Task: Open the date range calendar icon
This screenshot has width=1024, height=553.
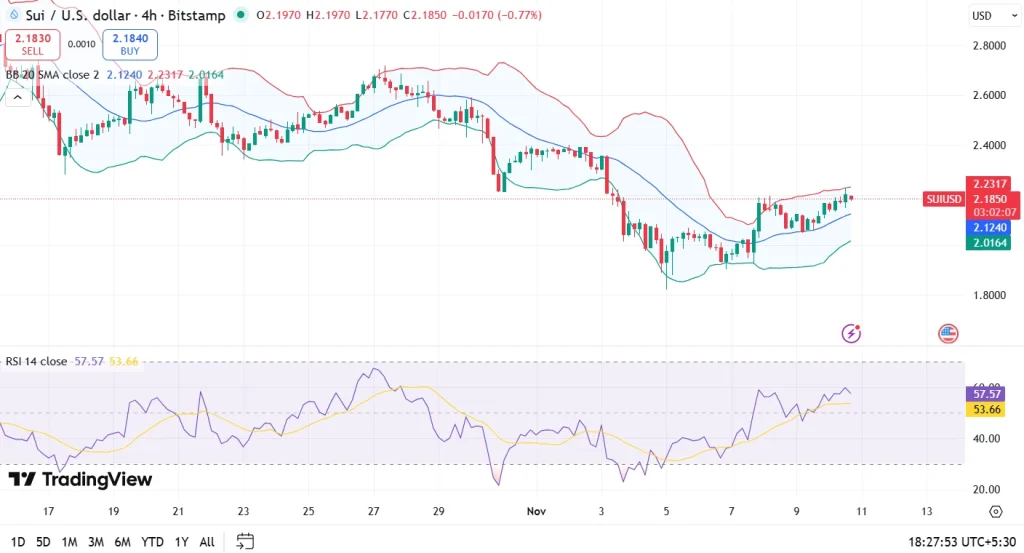Action: [x=245, y=541]
